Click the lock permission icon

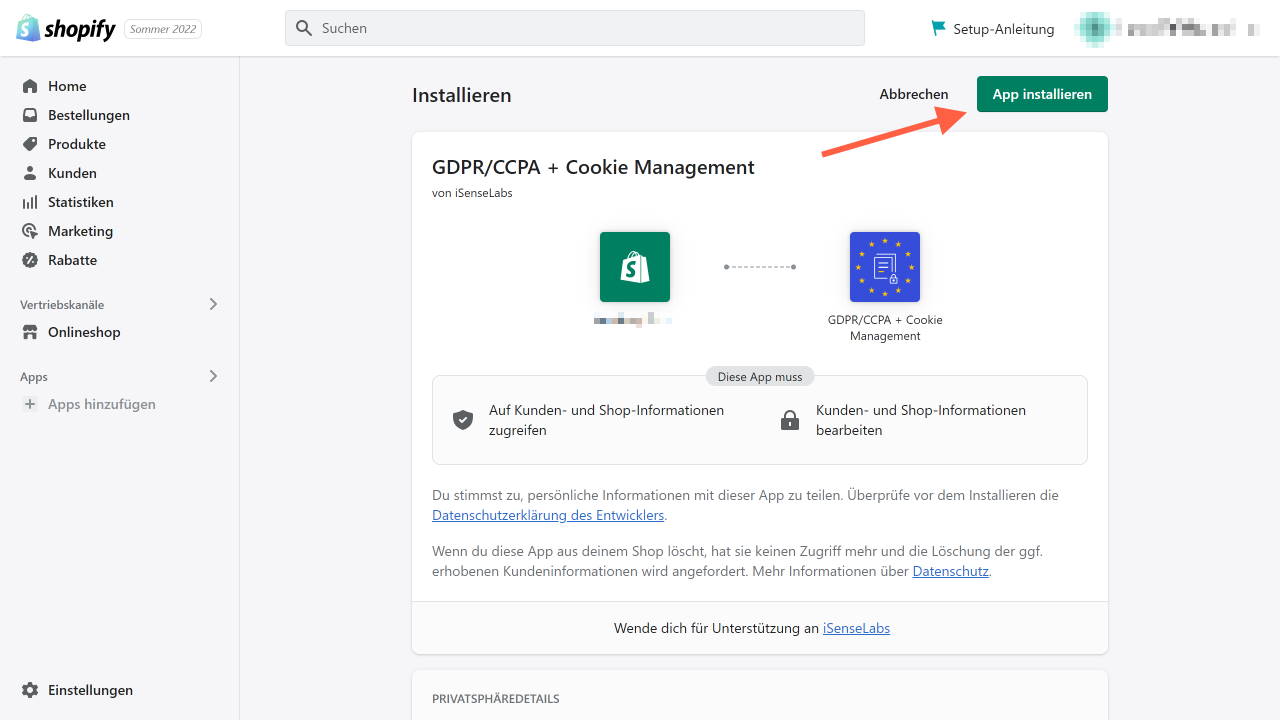[790, 420]
